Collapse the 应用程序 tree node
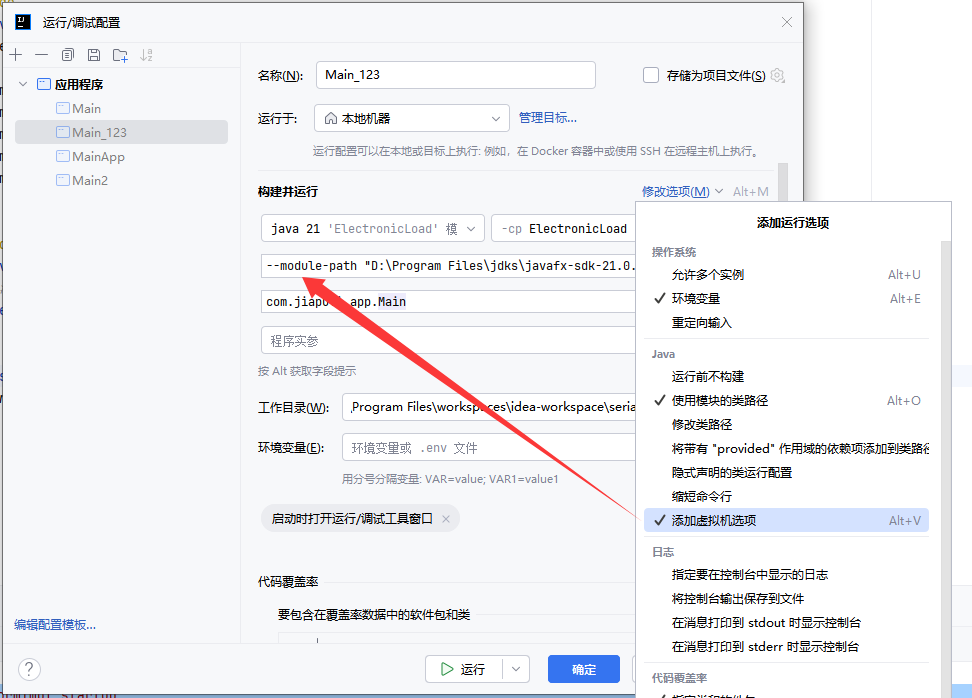Image resolution: width=972 pixels, height=698 pixels. click(22, 83)
